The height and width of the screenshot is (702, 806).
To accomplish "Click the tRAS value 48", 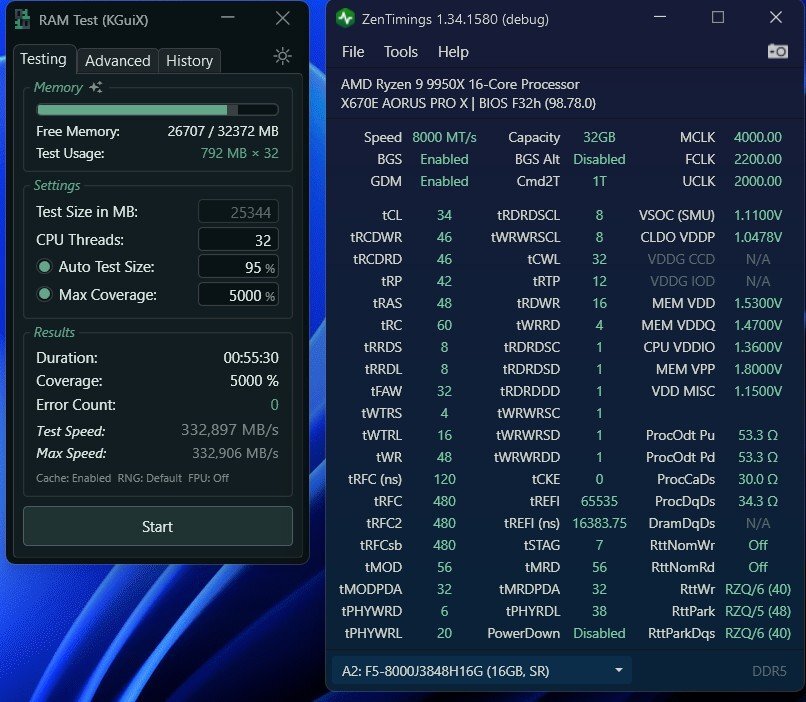I will [x=444, y=303].
